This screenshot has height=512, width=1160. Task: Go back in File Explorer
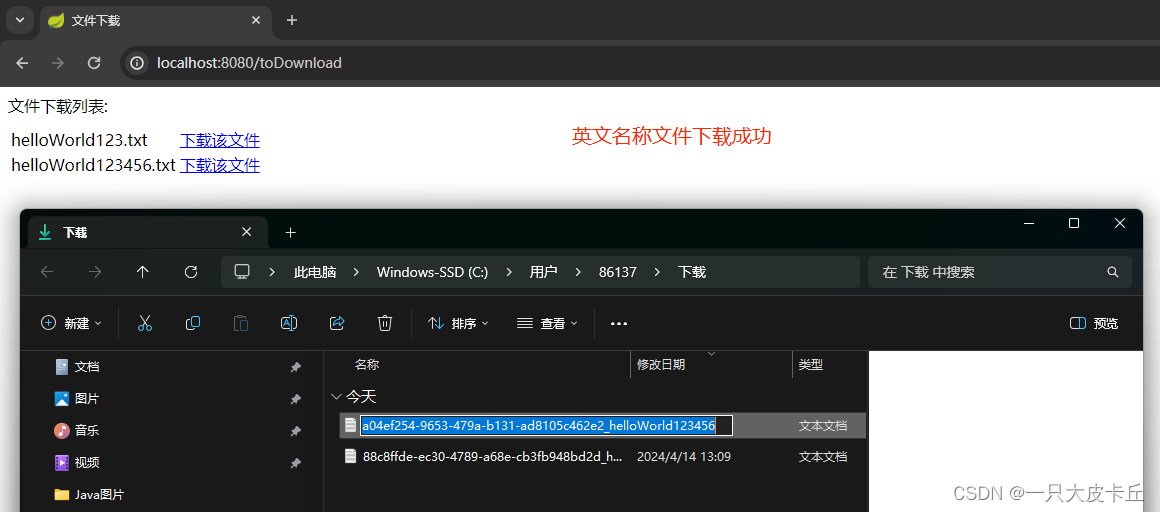[47, 272]
